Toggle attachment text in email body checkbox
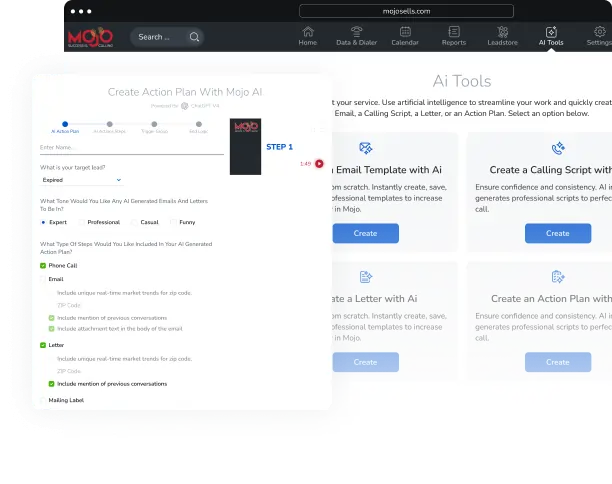The image size is (612, 484). click(x=51, y=329)
